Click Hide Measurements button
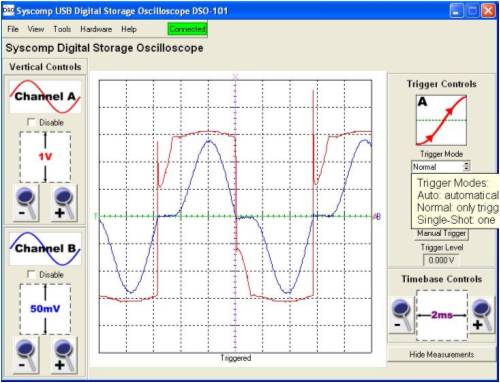 441,354
